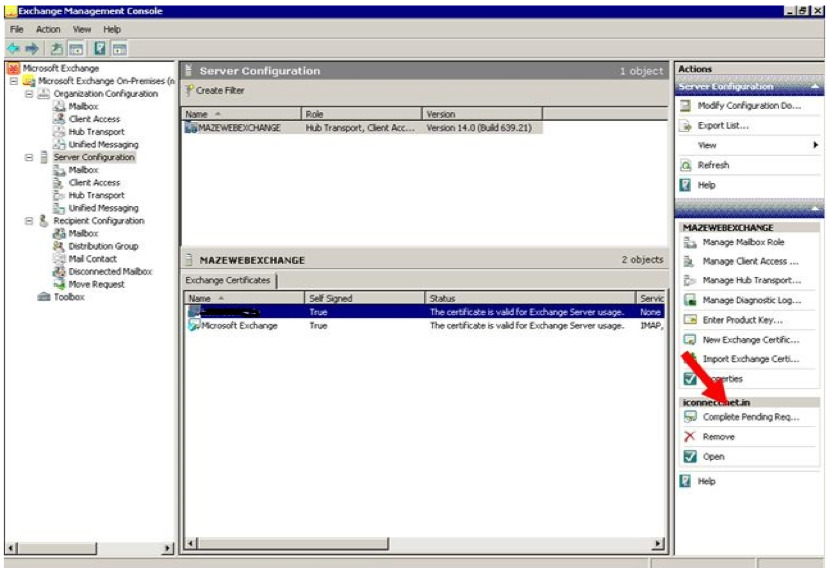Click the Back arrow toolbar icon
Image resolution: width=827 pixels, height=568 pixels.
pos(13,49)
